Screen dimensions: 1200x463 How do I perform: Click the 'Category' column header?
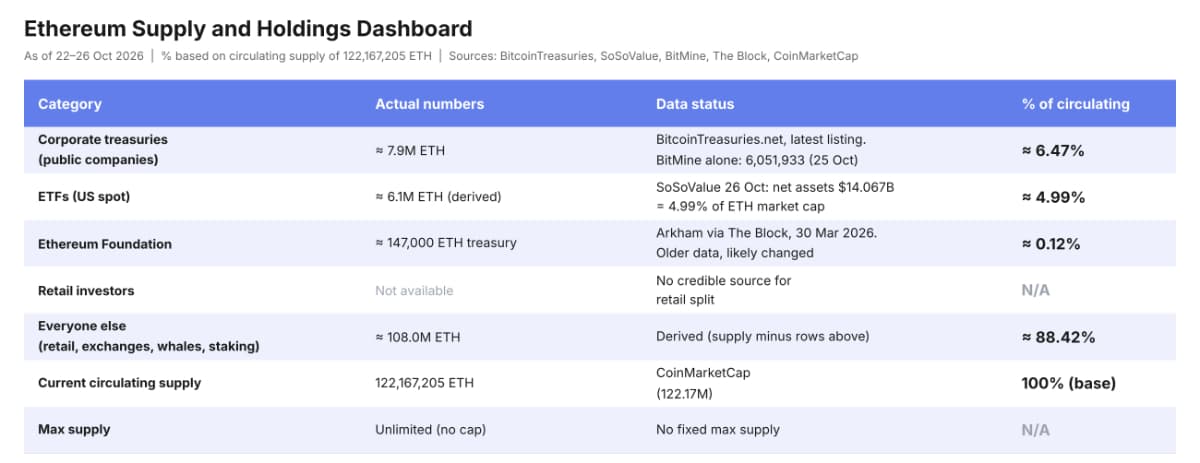70,104
